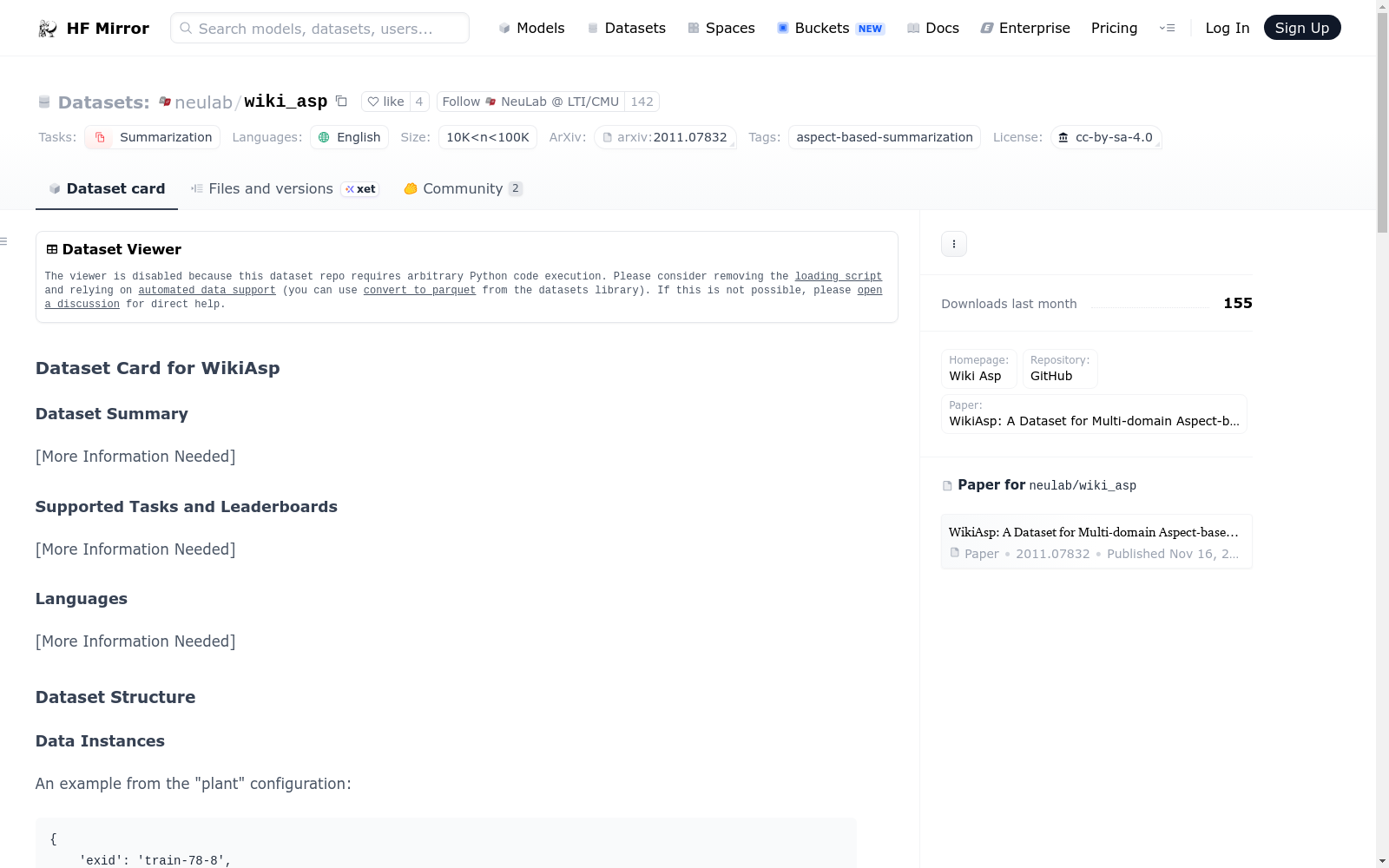Copy the dataset name wiki_asp icon
The height and width of the screenshot is (868, 1389).
[341, 102]
